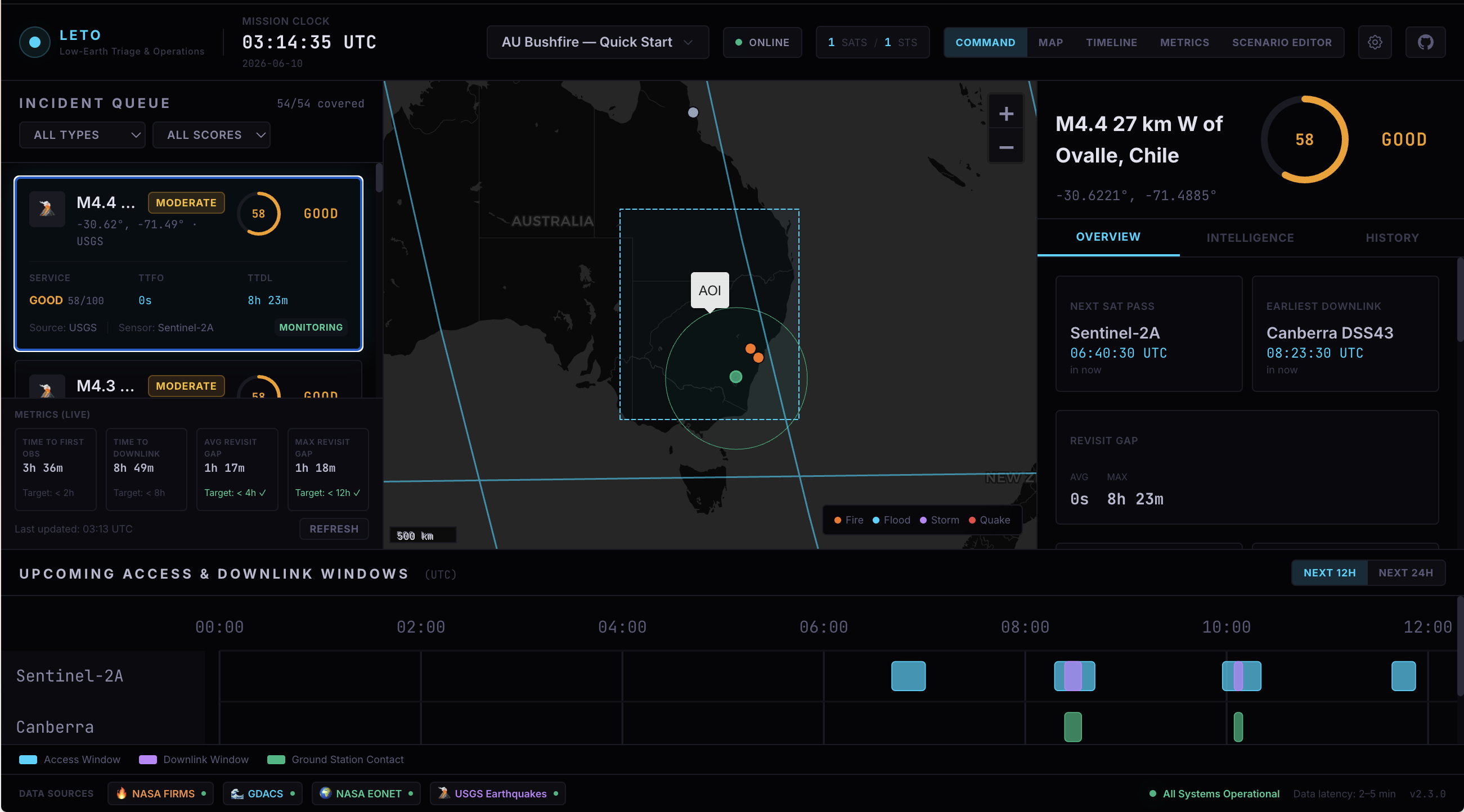
Task: Click the M4.4 incident earthquake icon
Action: 47,209
